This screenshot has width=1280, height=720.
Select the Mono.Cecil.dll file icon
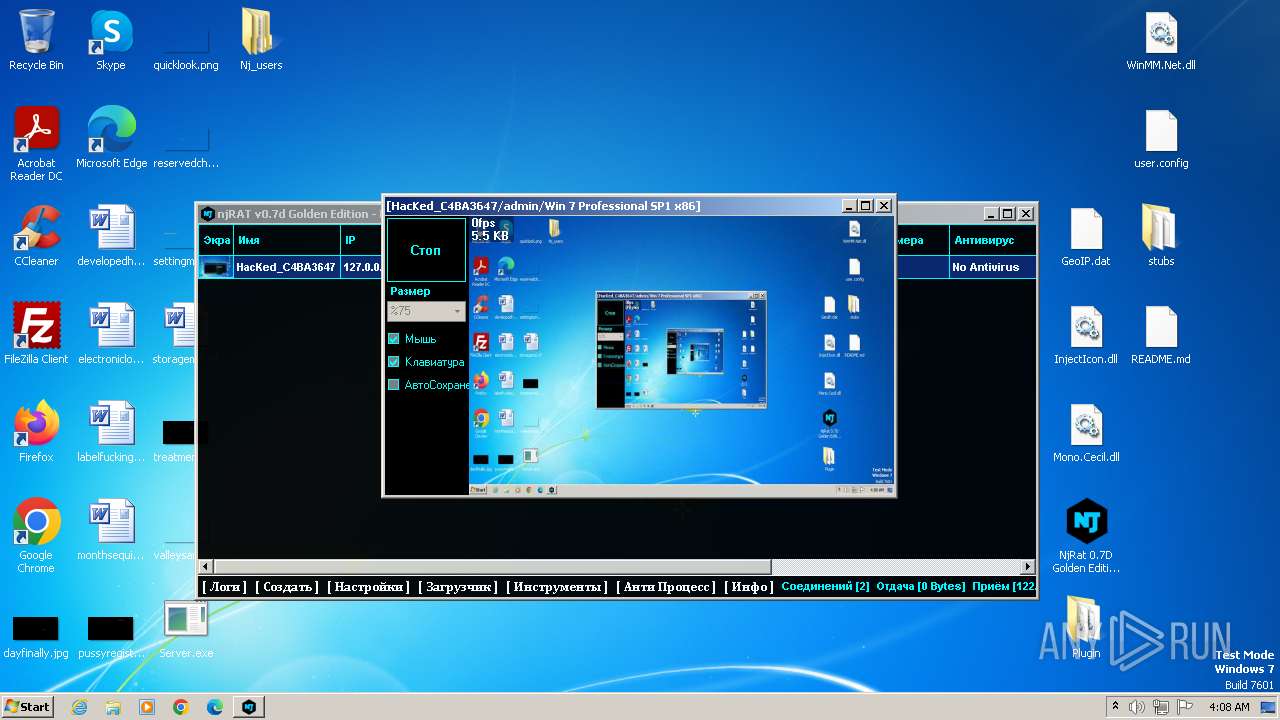pyautogui.click(x=1086, y=433)
